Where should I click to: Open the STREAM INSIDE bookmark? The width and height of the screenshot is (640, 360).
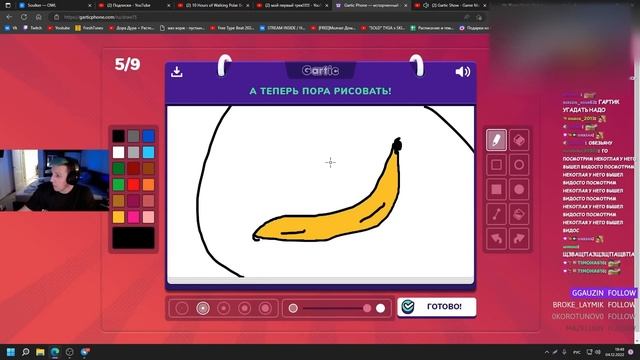[x=283, y=28]
